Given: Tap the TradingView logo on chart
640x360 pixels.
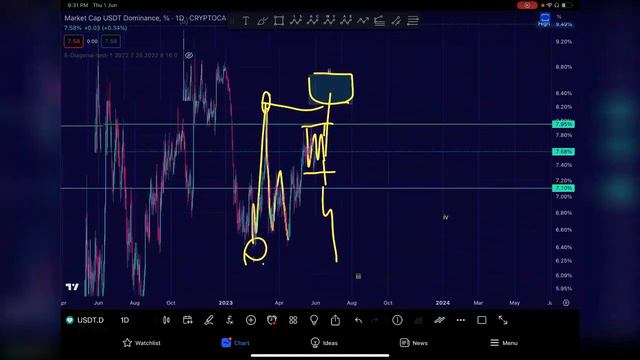Looking at the screenshot, I should [72, 287].
